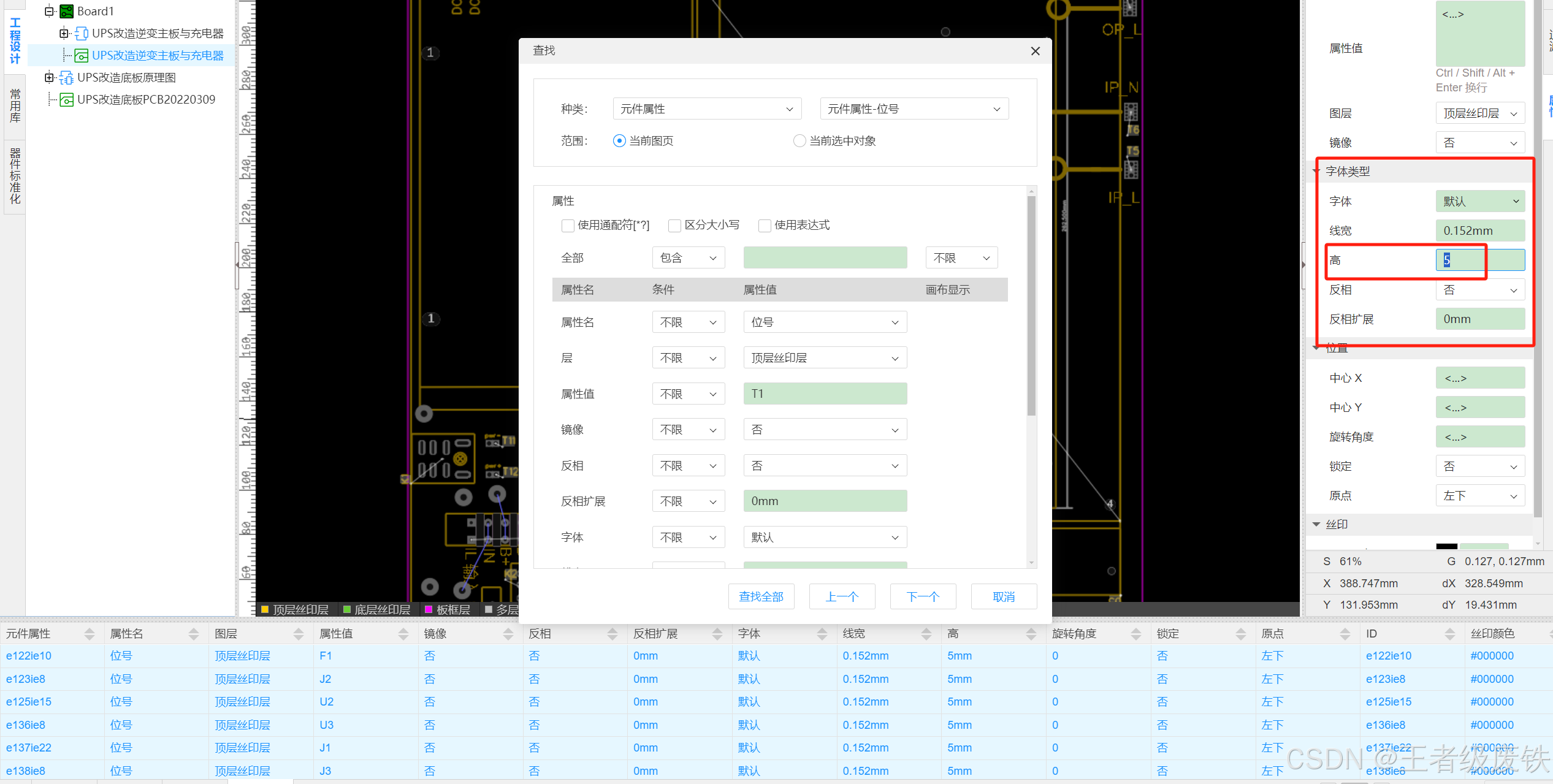
Task: Switch to the 常用库 side tab
Action: [x=15, y=105]
